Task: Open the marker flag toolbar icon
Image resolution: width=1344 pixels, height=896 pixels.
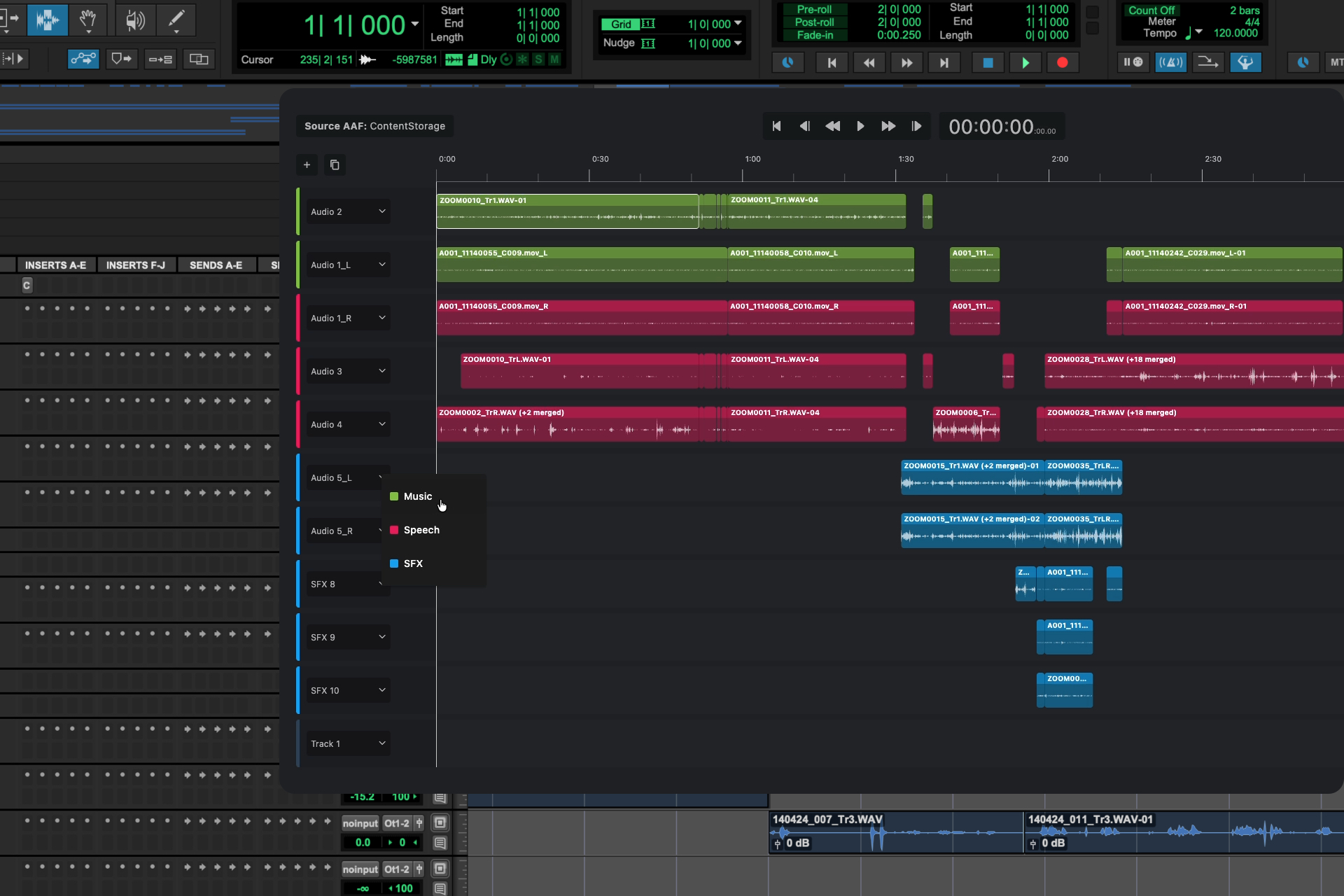Action: click(x=121, y=59)
